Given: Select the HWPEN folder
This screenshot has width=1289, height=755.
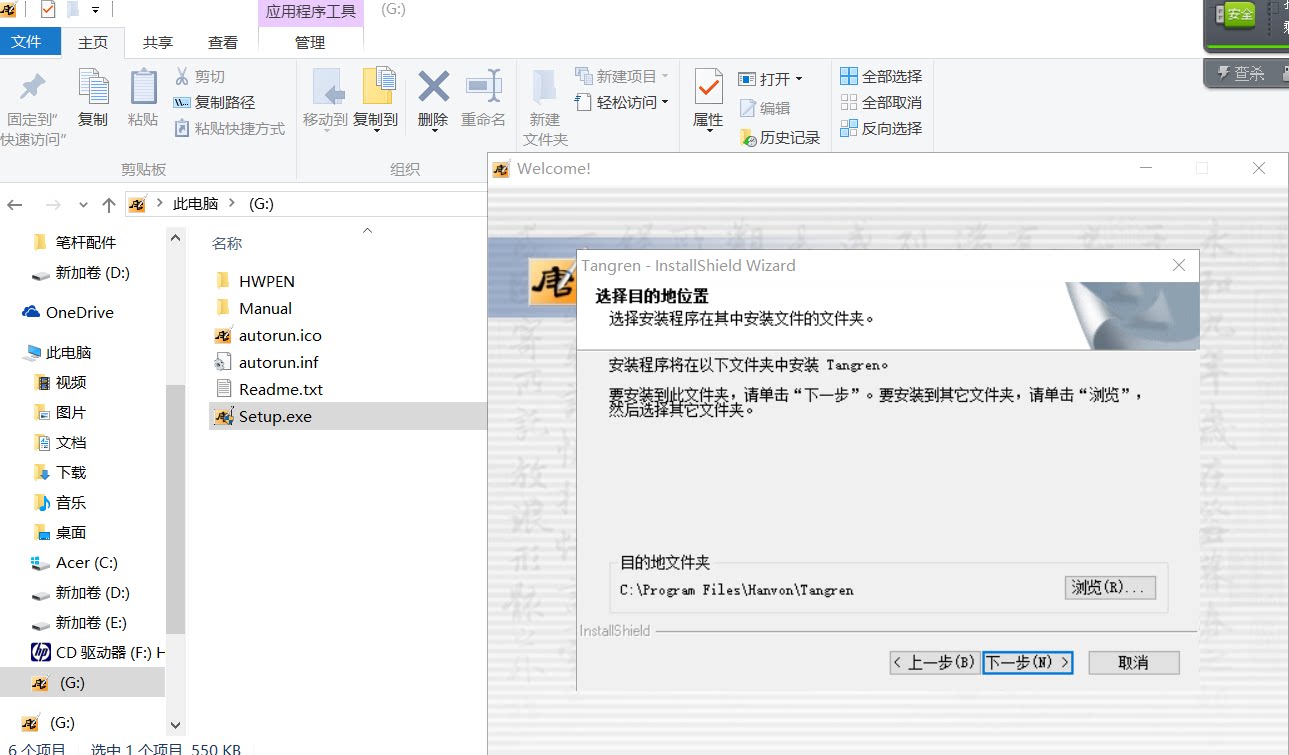Looking at the screenshot, I should pyautogui.click(x=267, y=281).
